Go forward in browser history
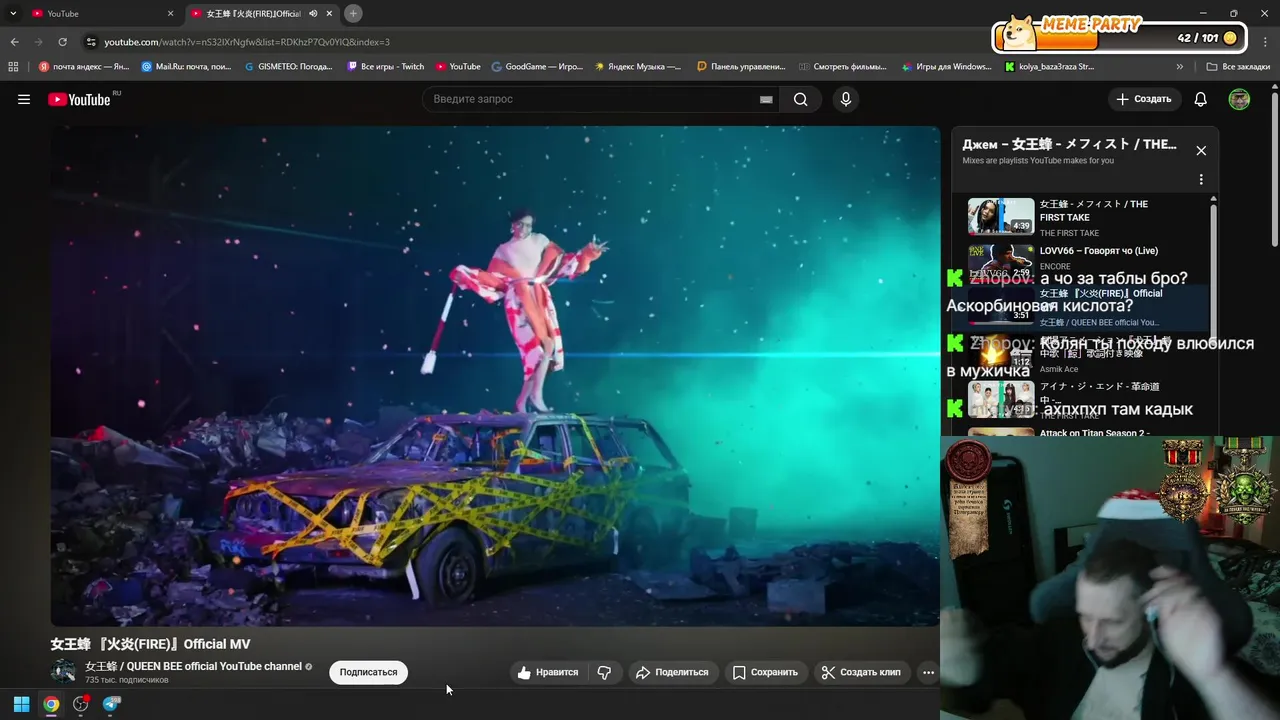Viewport: 1280px width, 720px height. tap(39, 42)
